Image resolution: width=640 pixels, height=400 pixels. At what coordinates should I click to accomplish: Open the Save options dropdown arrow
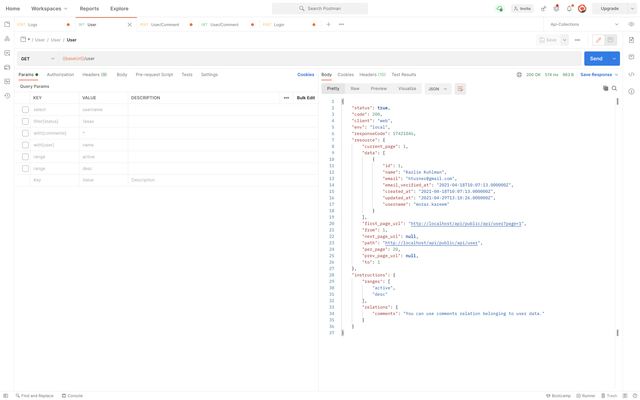tap(564, 40)
